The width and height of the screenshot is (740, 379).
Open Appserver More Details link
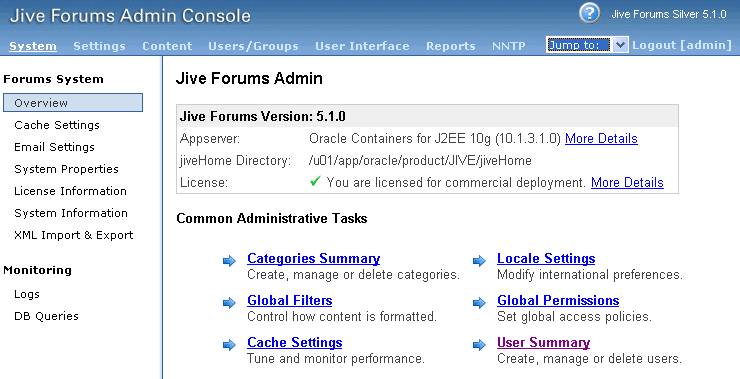(x=601, y=138)
